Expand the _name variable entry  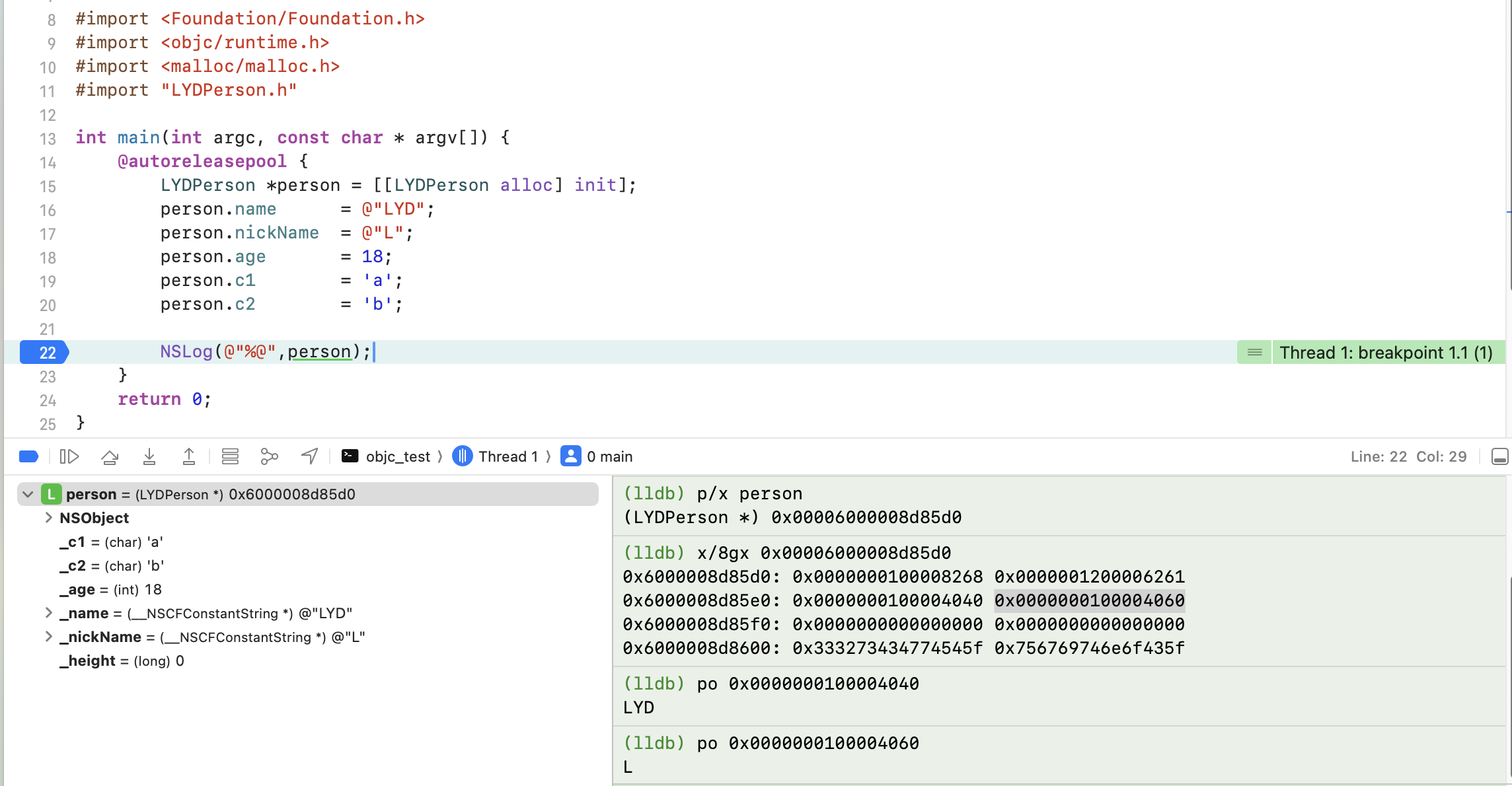[48, 613]
